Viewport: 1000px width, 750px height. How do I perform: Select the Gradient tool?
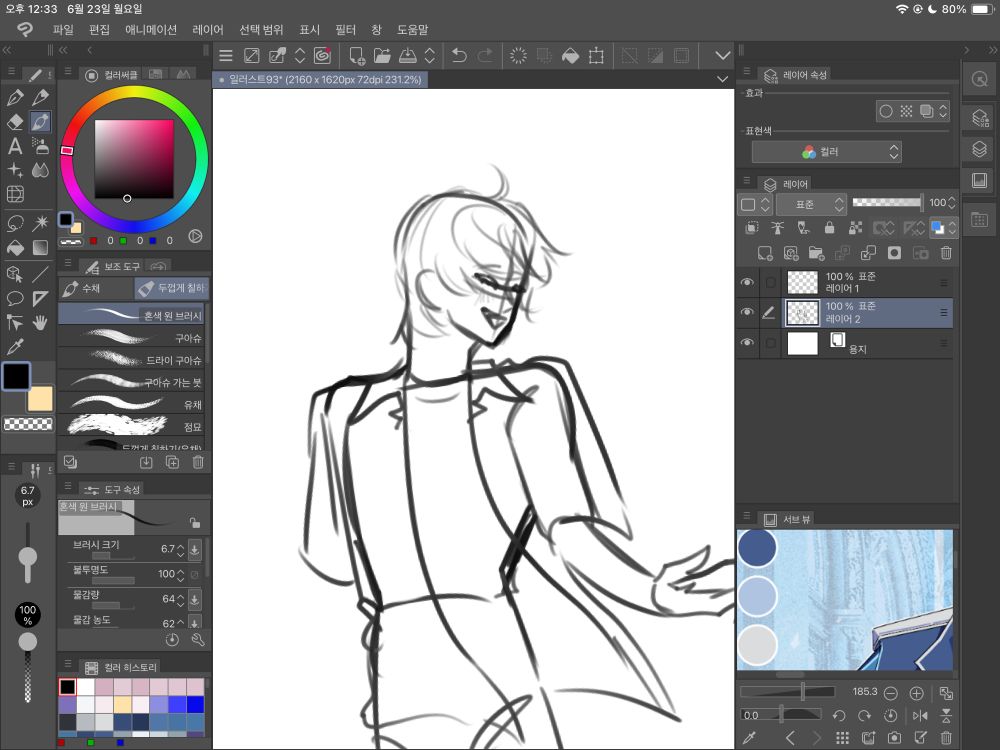[40, 247]
